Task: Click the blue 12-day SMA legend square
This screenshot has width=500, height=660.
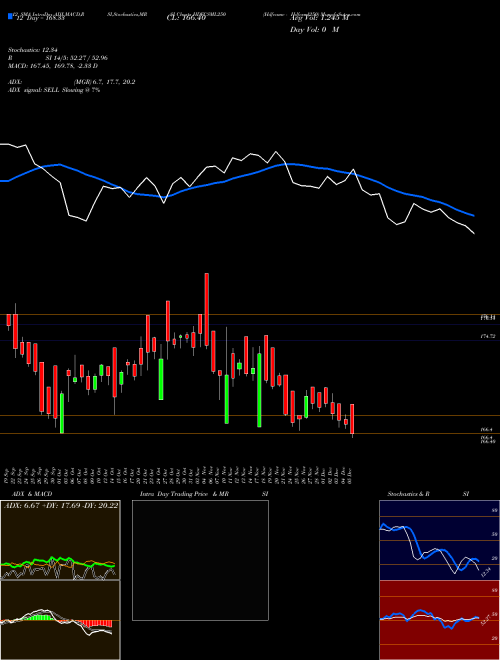Action: (10, 16)
